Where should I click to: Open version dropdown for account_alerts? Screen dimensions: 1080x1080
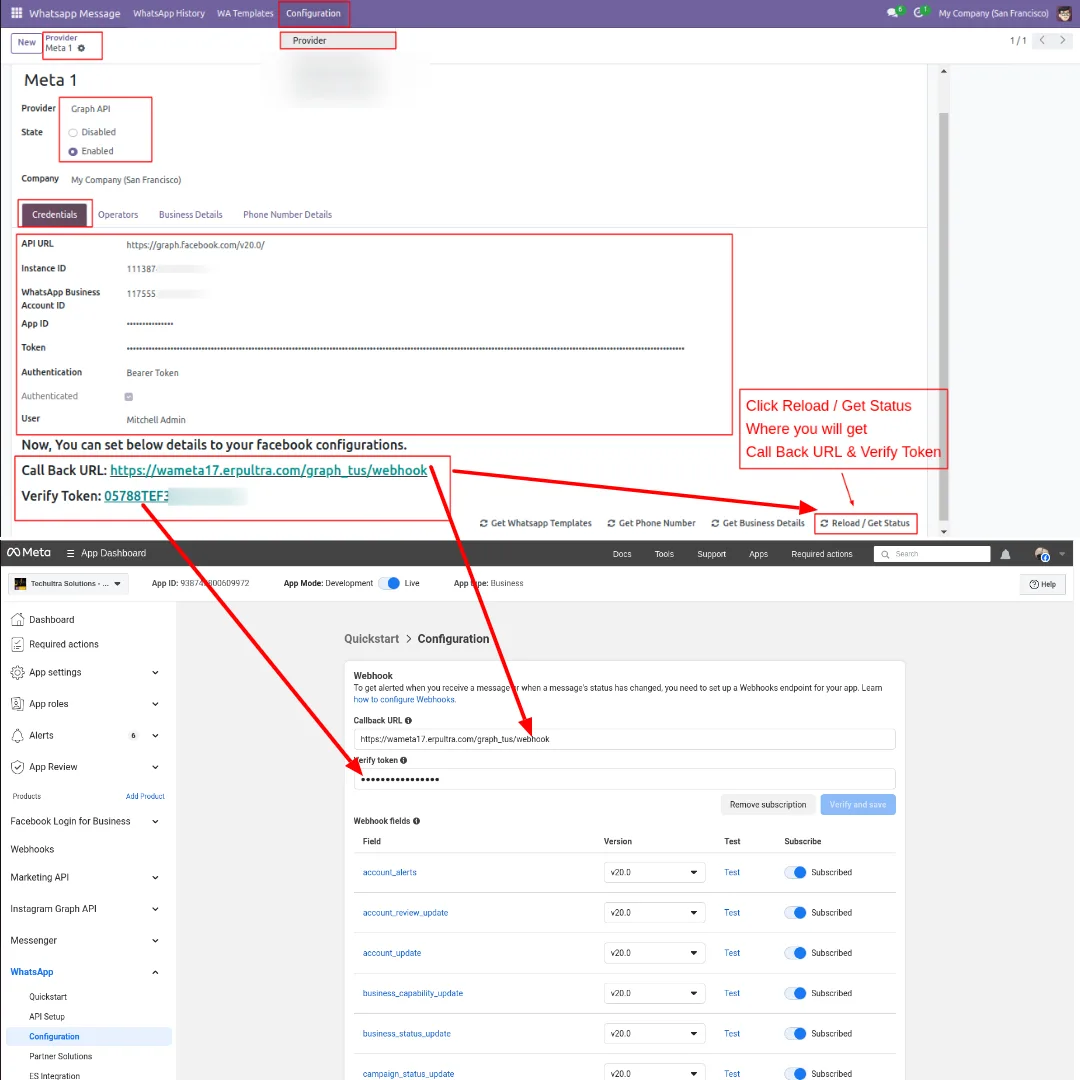click(x=654, y=873)
